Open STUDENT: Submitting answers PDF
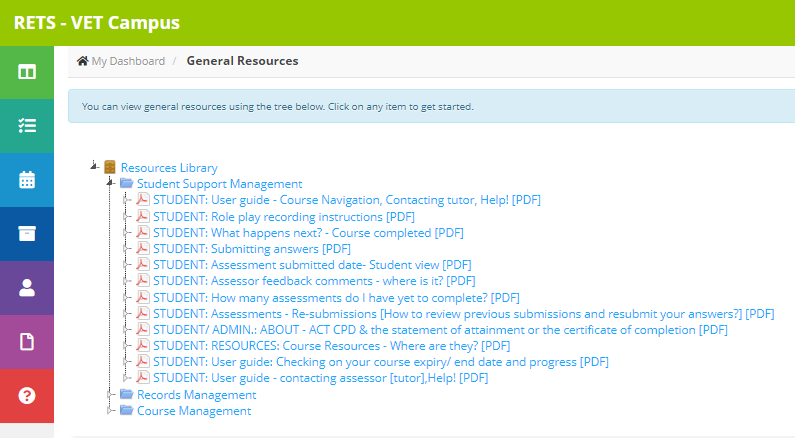Image resolution: width=795 pixels, height=438 pixels. (252, 249)
